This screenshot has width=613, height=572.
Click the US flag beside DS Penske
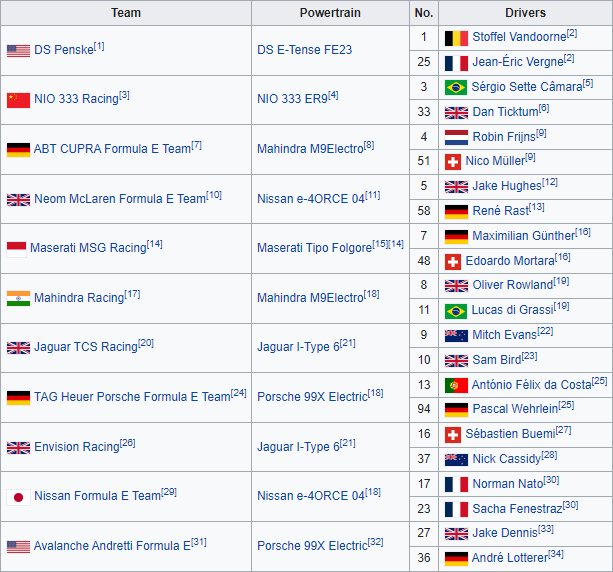click(x=18, y=51)
